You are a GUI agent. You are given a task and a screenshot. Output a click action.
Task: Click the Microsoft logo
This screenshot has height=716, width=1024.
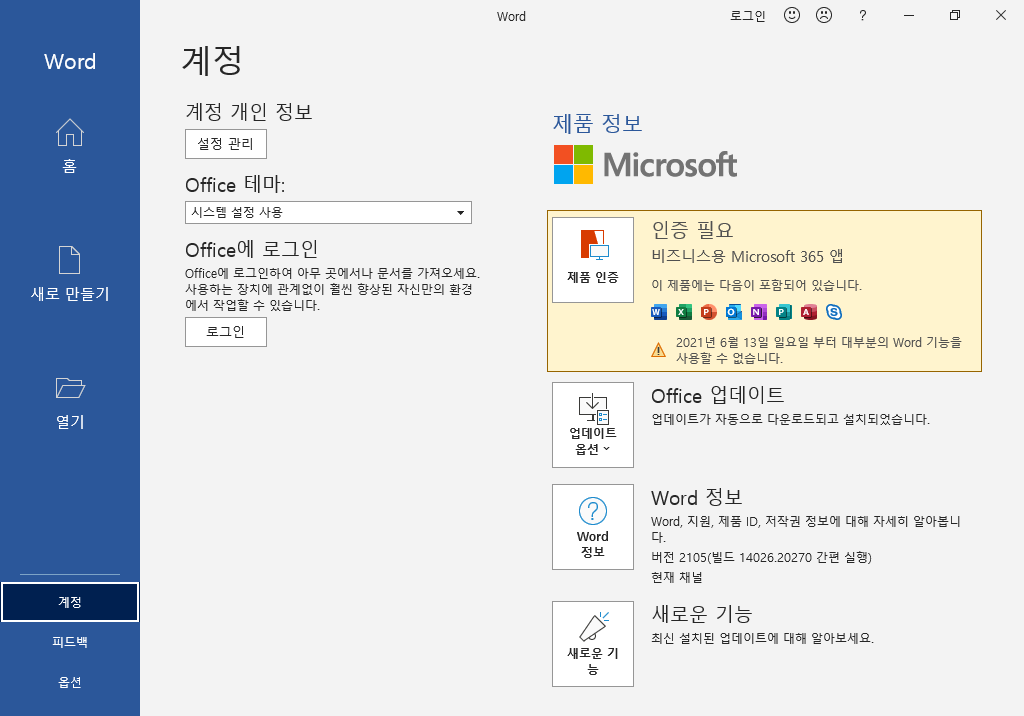click(645, 165)
